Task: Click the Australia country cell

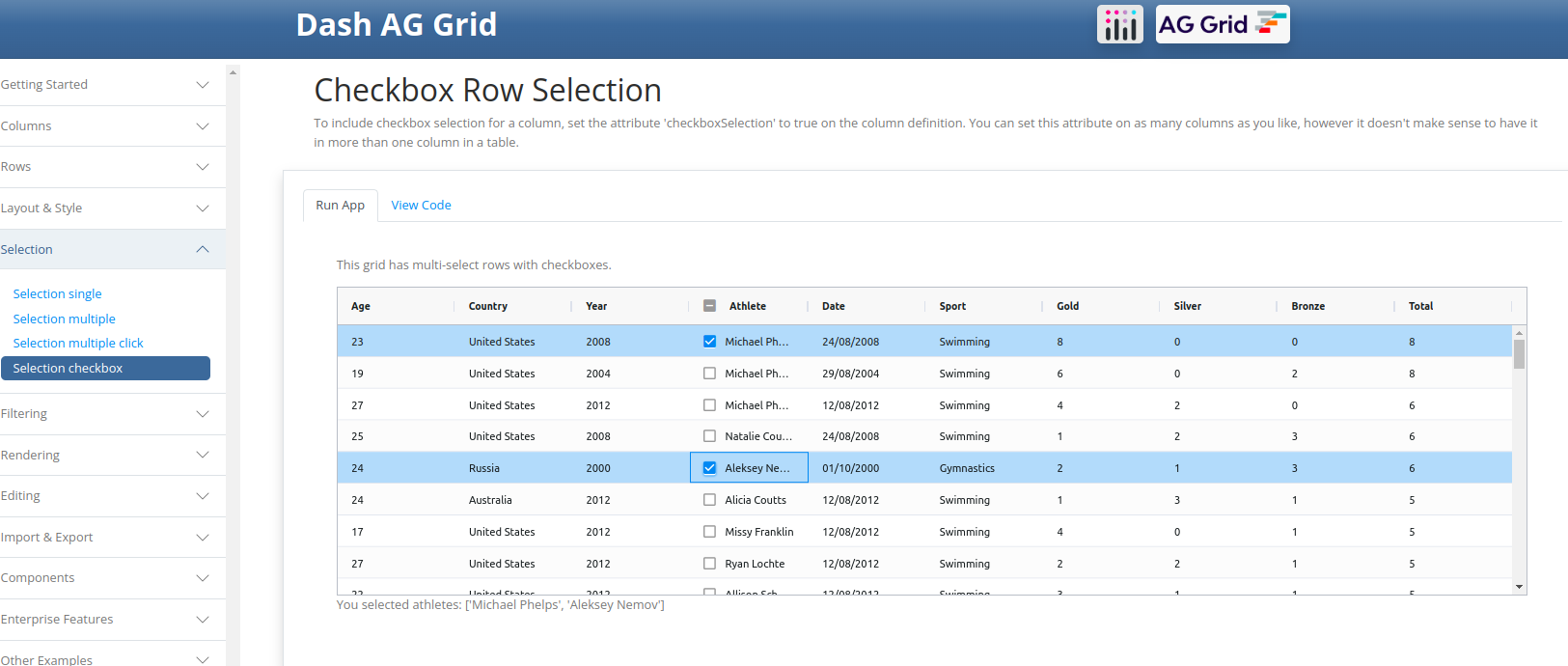Action: pos(512,500)
